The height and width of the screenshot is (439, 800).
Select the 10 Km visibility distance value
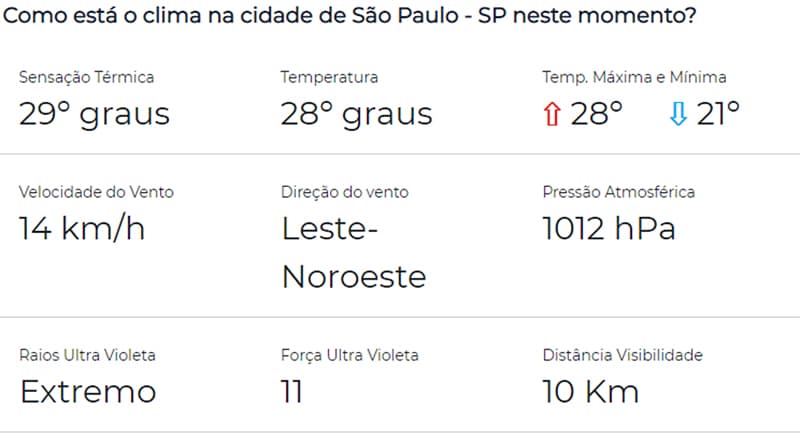[x=591, y=392]
